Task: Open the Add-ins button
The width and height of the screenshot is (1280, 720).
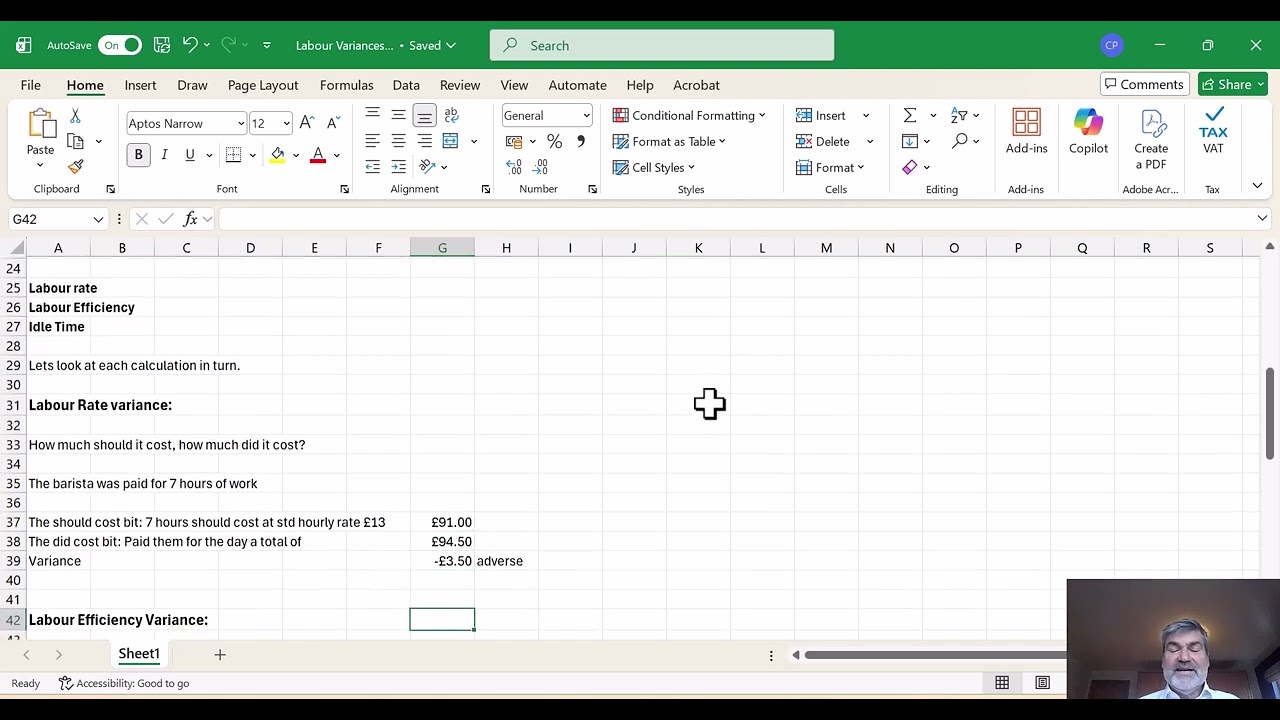Action: click(x=1027, y=132)
